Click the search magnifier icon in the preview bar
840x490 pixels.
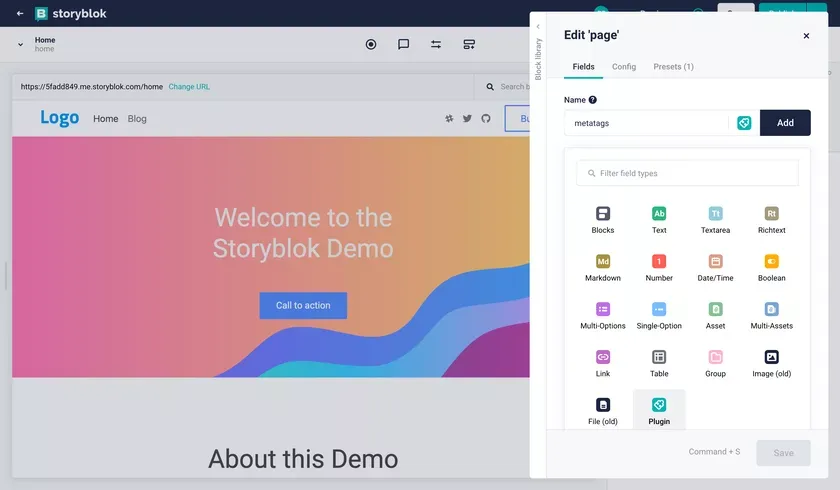[490, 87]
